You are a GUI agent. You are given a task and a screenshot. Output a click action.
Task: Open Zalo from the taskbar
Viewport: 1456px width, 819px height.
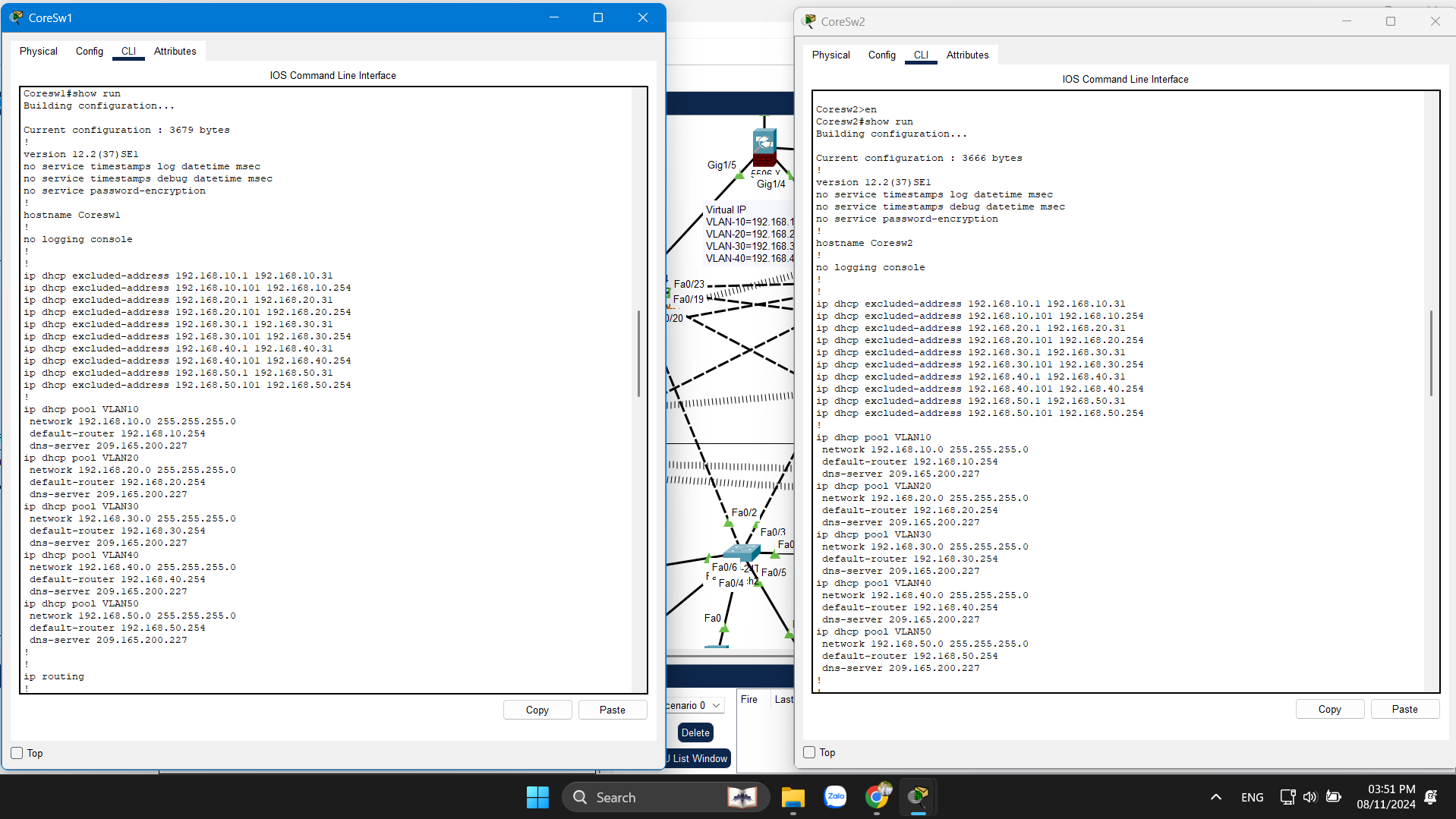click(x=835, y=797)
